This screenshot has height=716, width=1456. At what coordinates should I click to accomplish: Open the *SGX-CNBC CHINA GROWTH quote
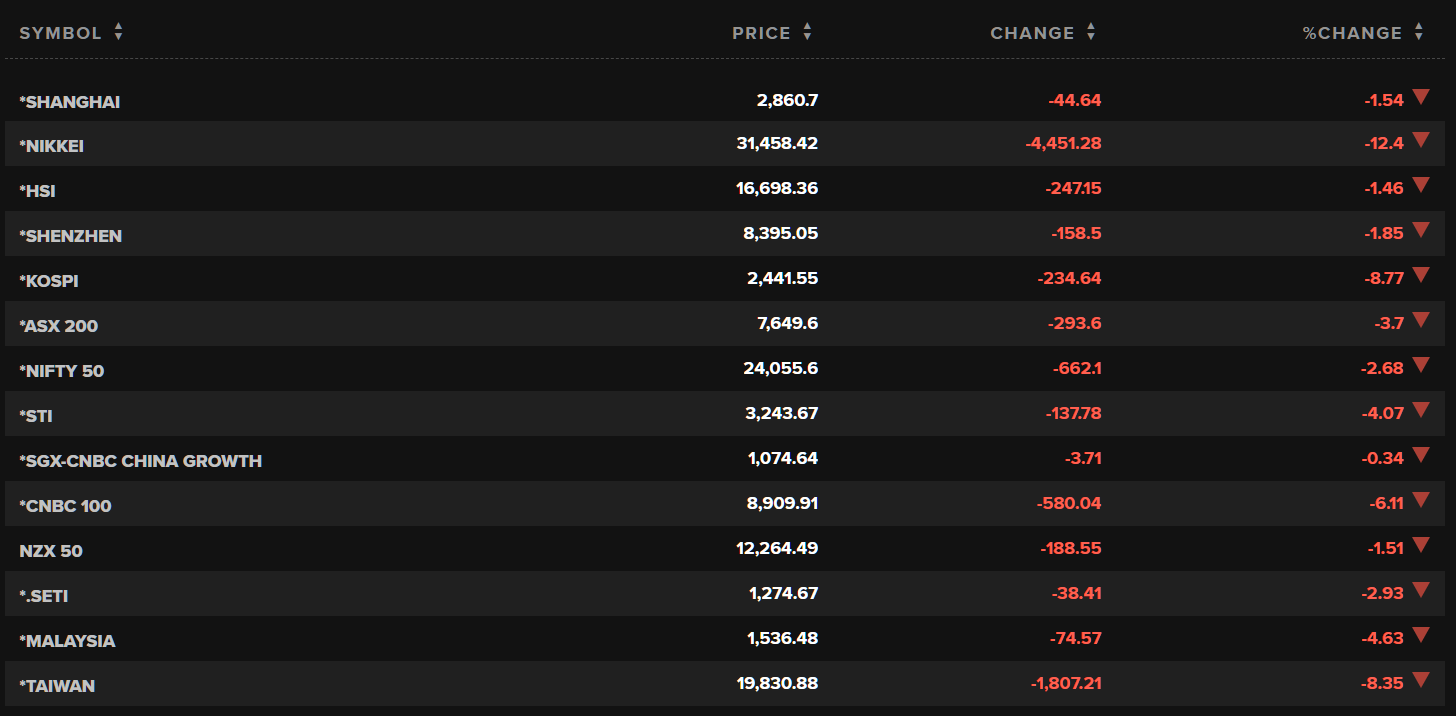[141, 461]
